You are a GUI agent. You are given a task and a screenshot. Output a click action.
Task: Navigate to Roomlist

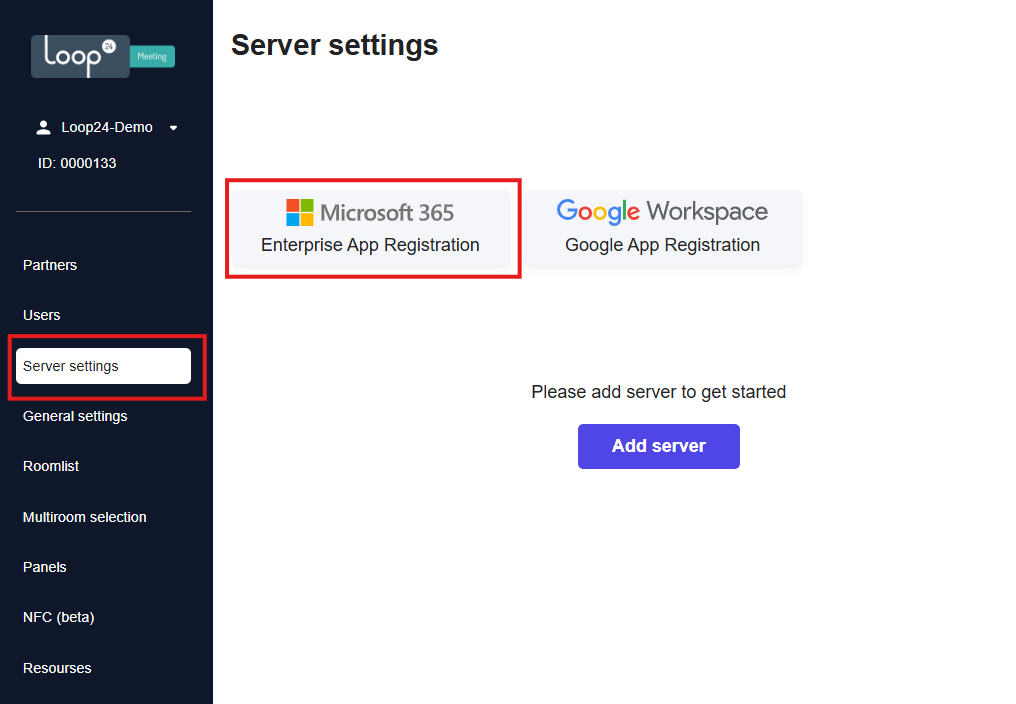point(51,466)
